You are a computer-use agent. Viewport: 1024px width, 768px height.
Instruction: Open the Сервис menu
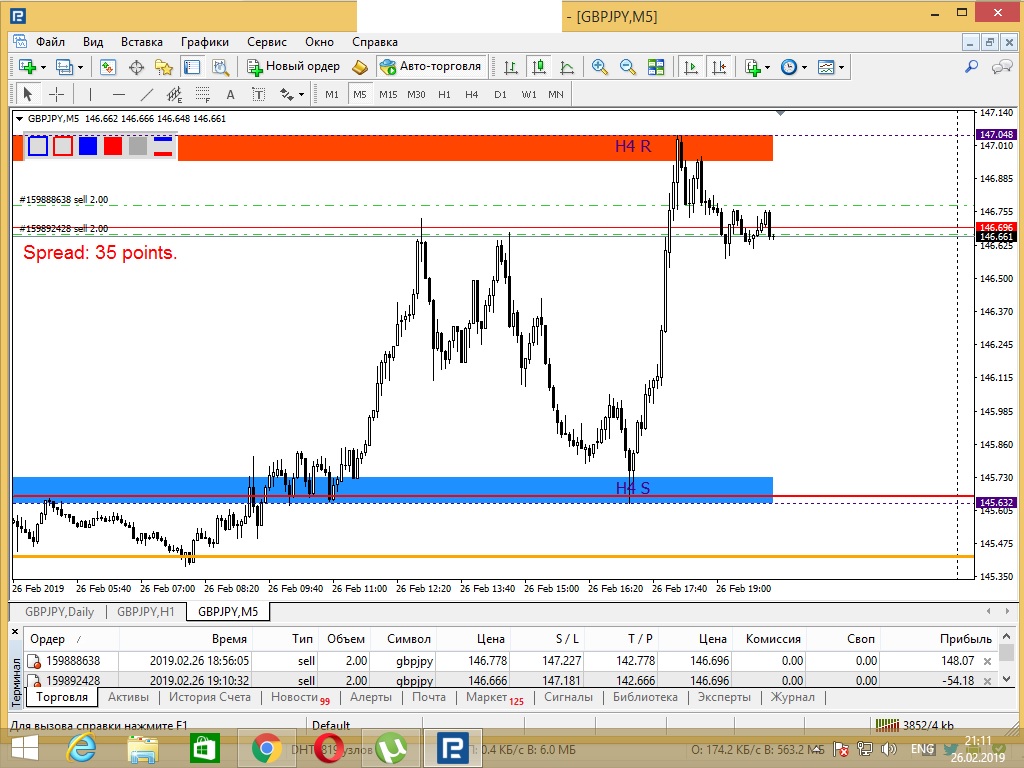click(266, 42)
